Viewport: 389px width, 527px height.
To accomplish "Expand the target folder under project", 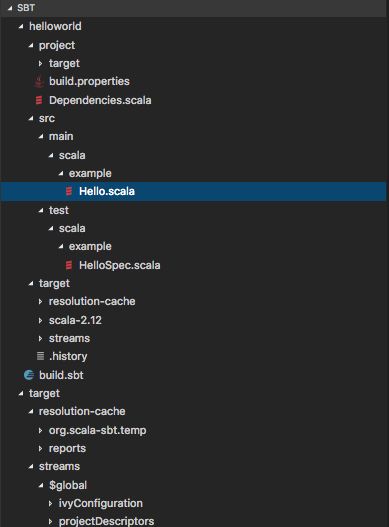I will pyautogui.click(x=41, y=63).
